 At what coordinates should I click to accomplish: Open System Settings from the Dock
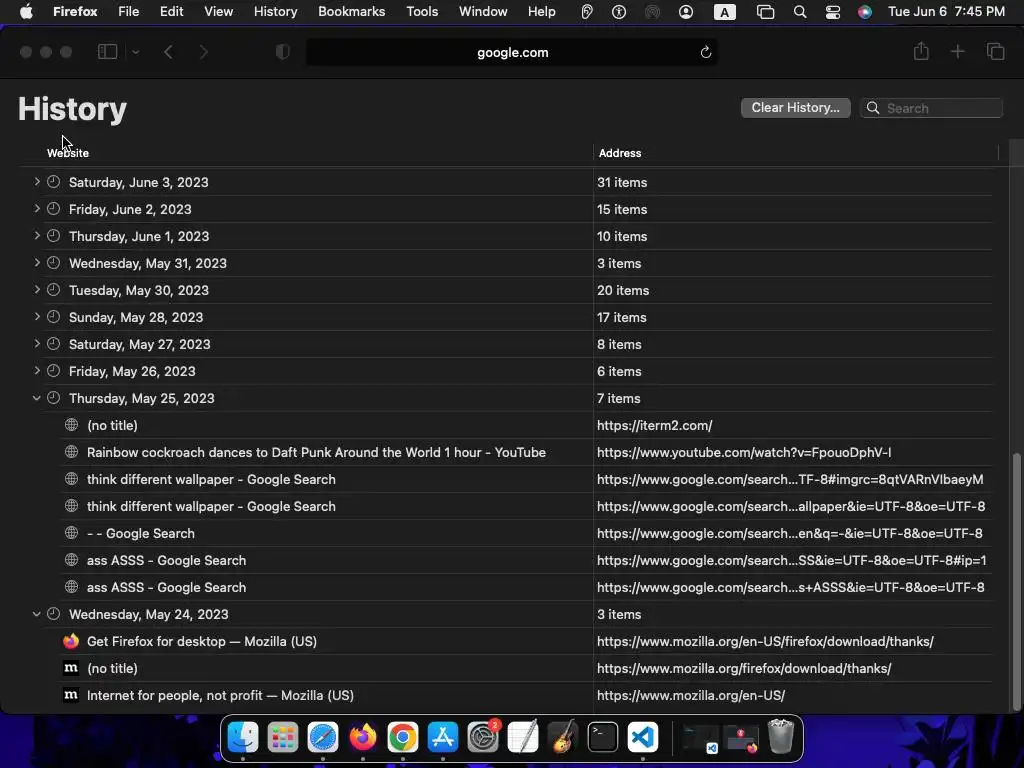(x=483, y=738)
